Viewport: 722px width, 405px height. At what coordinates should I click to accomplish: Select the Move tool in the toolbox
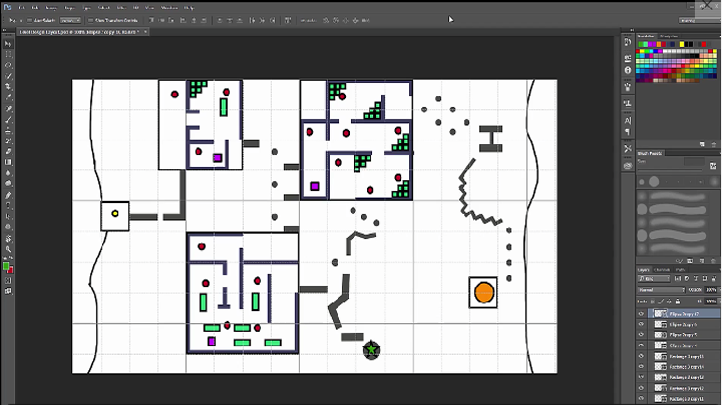coord(8,44)
